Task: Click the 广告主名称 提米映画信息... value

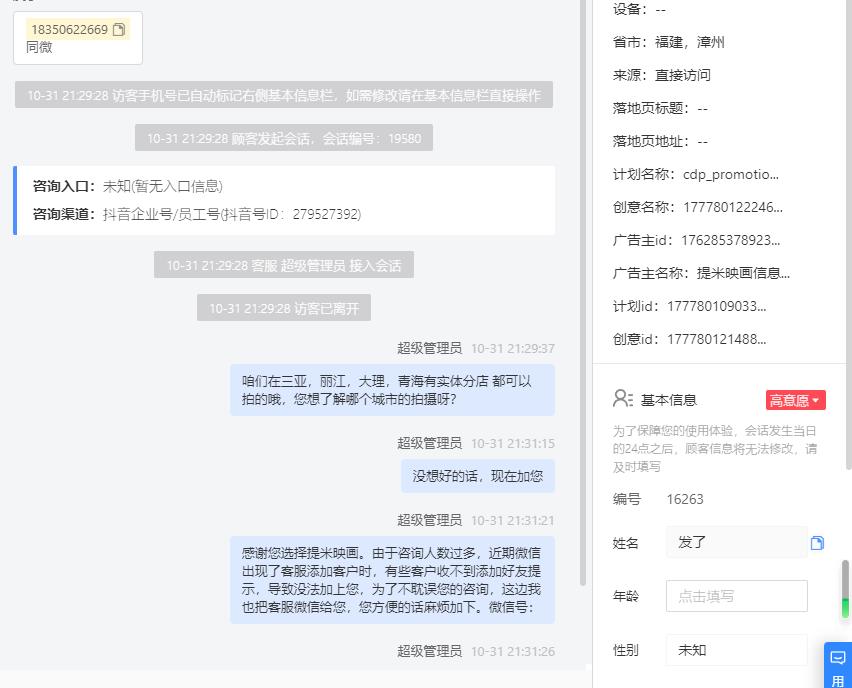Action: click(743, 273)
